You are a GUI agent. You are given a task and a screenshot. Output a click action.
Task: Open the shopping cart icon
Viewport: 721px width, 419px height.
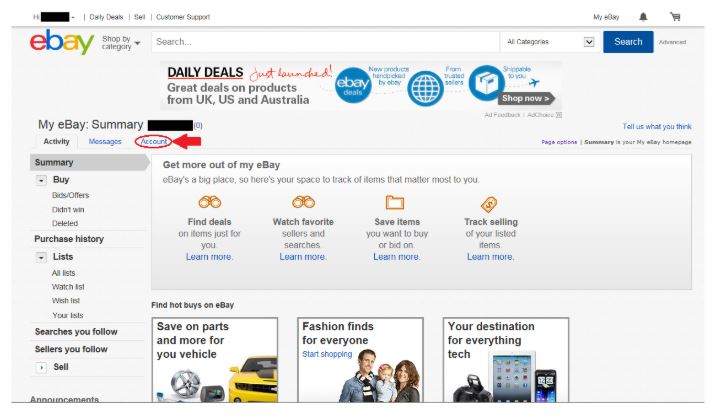pos(675,17)
